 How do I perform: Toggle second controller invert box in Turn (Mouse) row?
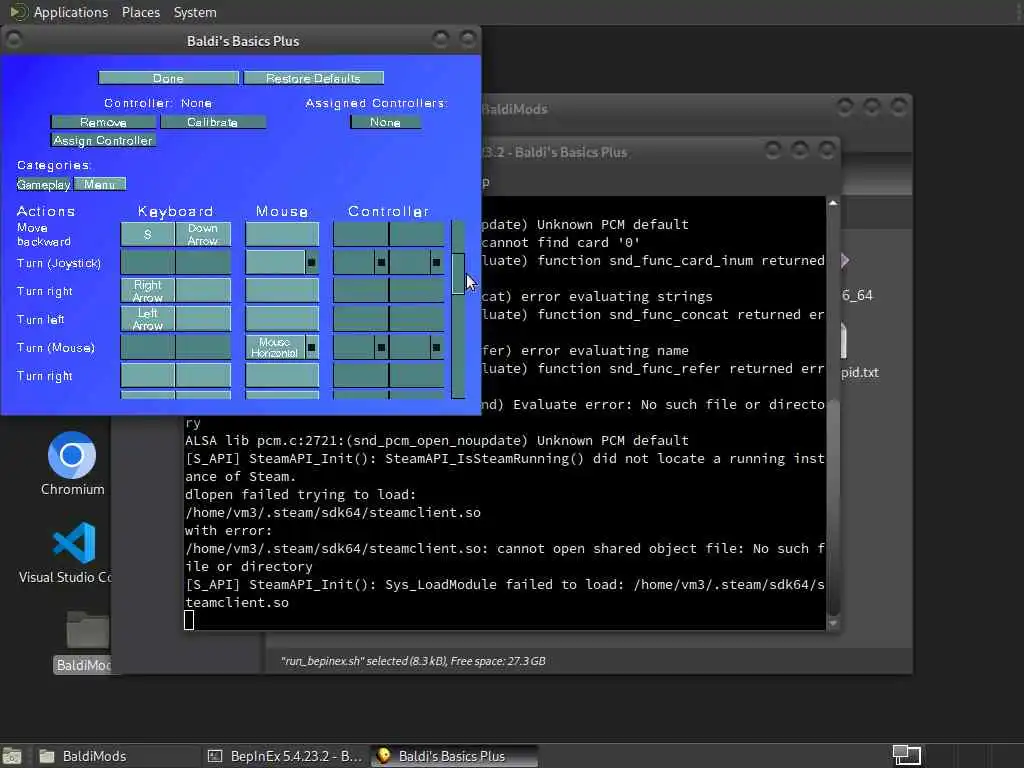point(436,347)
